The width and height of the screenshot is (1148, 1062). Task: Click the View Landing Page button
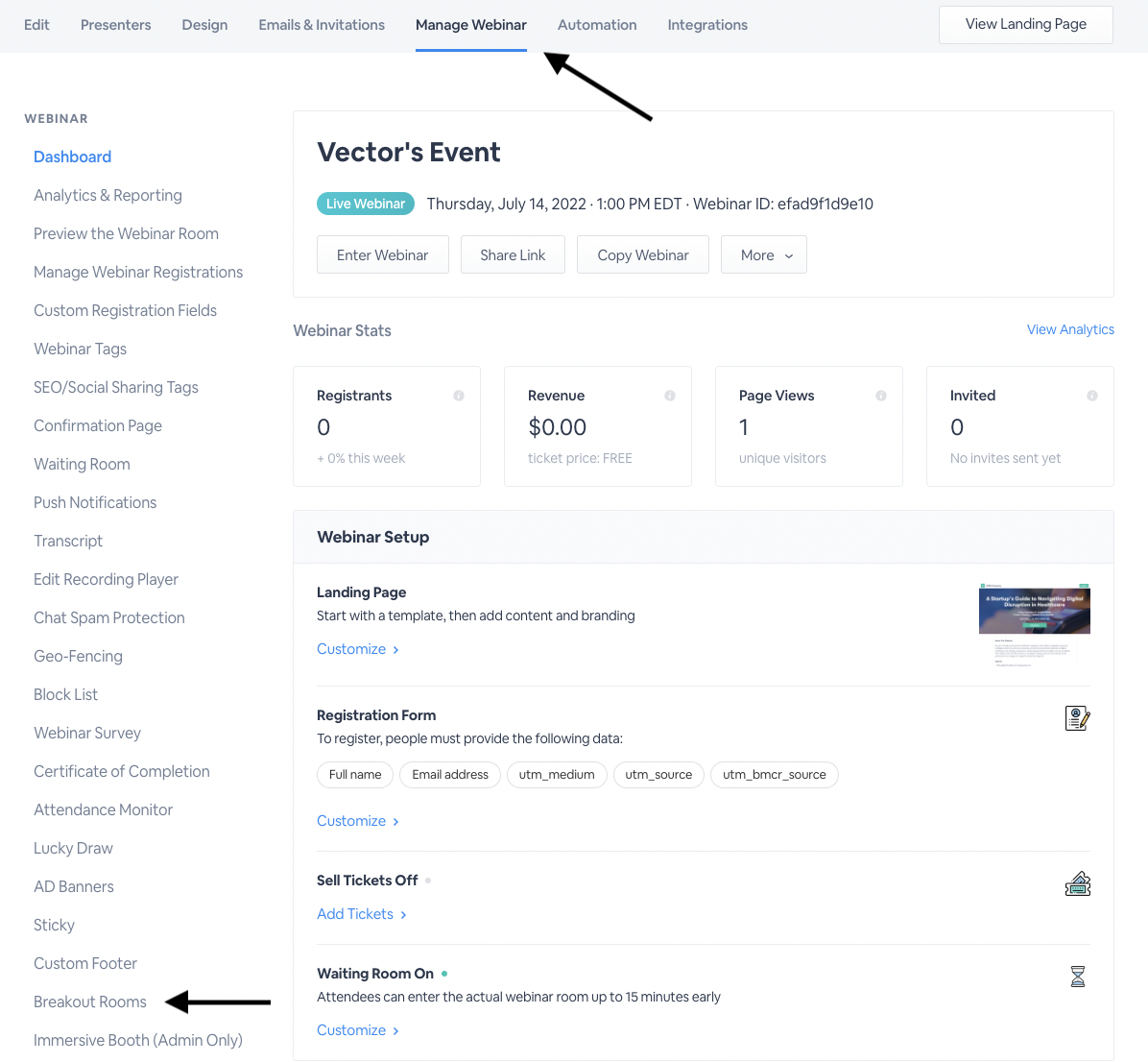click(x=1025, y=25)
